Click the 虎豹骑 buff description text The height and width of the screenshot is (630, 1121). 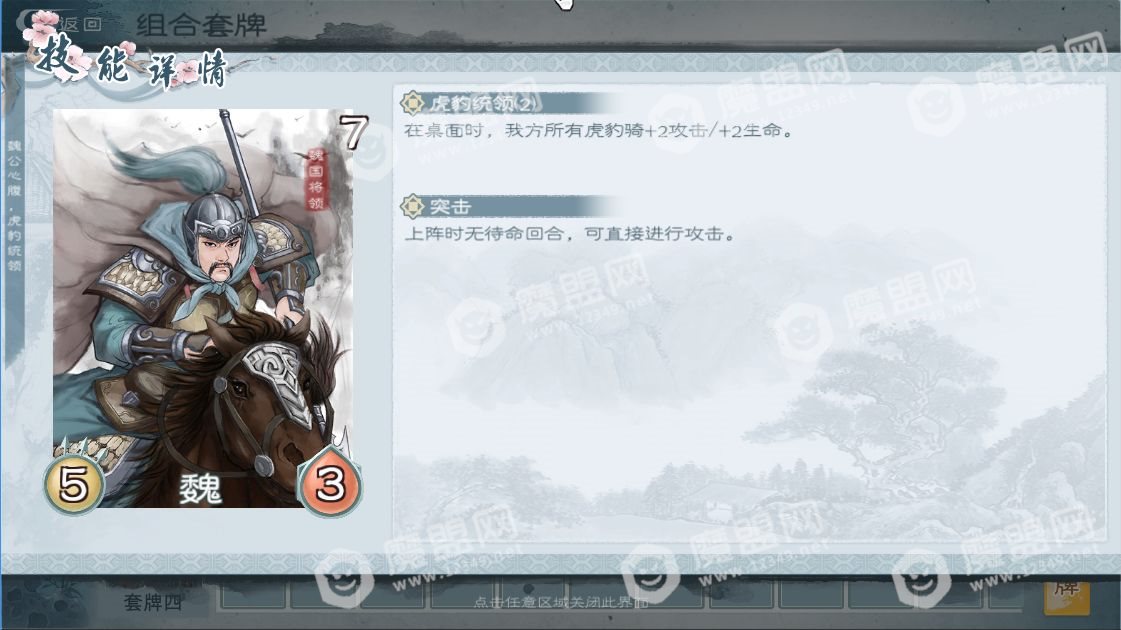click(599, 130)
